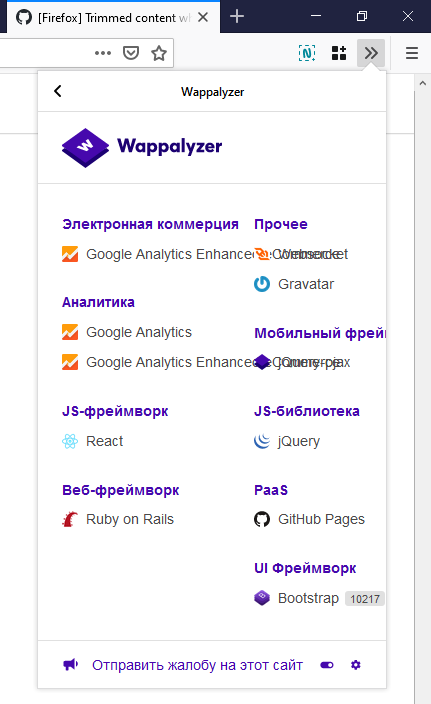Click the 'Отправить жалобу на этот сайт' link
431x704 pixels.
point(198,665)
